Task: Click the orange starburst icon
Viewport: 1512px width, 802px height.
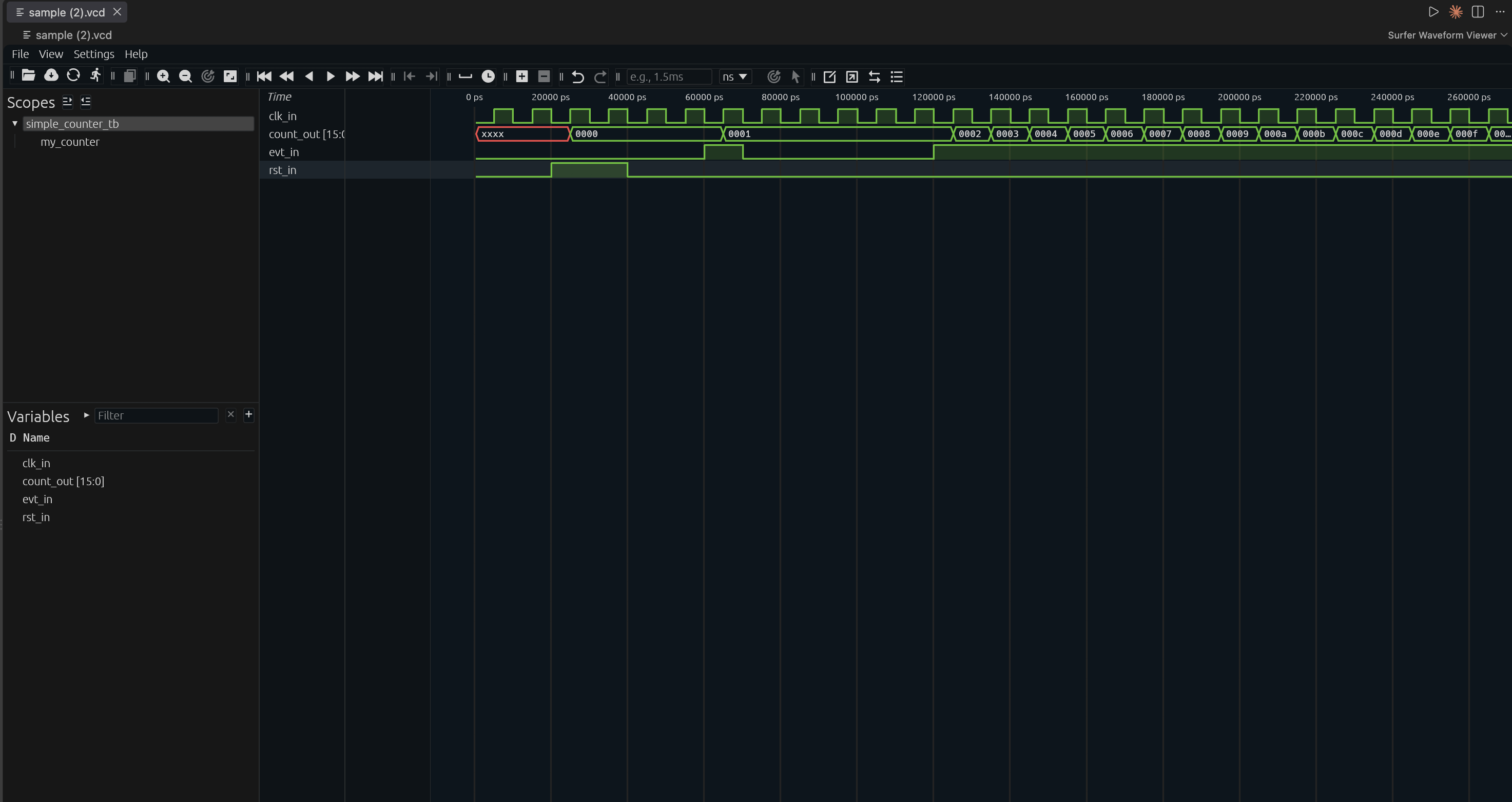Action: (x=1456, y=12)
